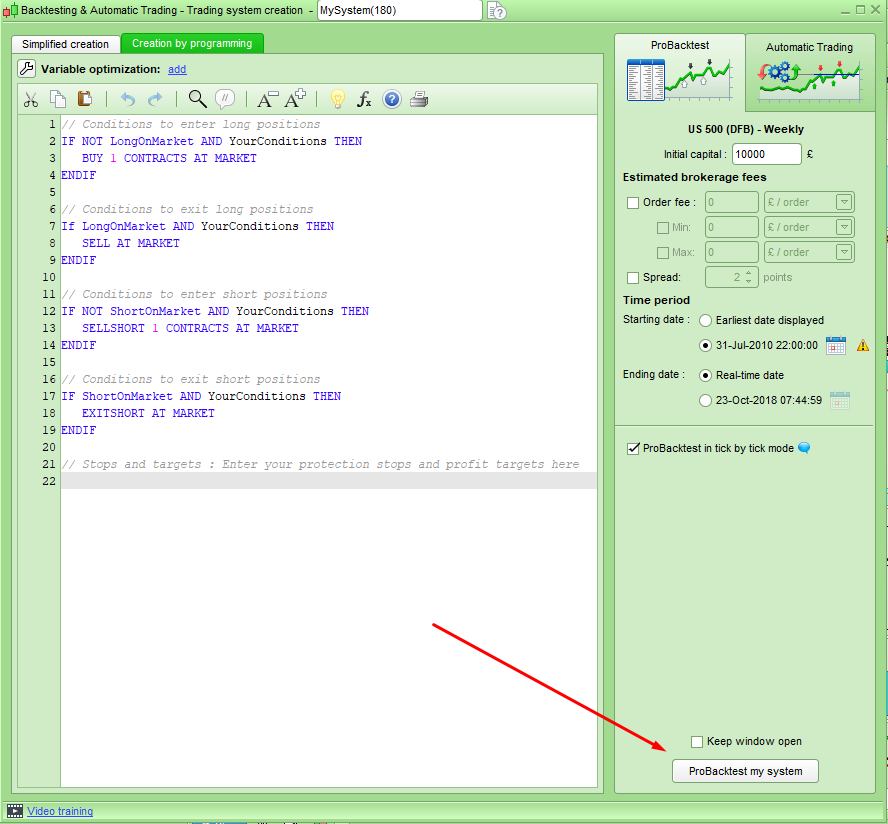Click the MySystem(180) name field
Viewport: 888px width, 824px height.
400,10
